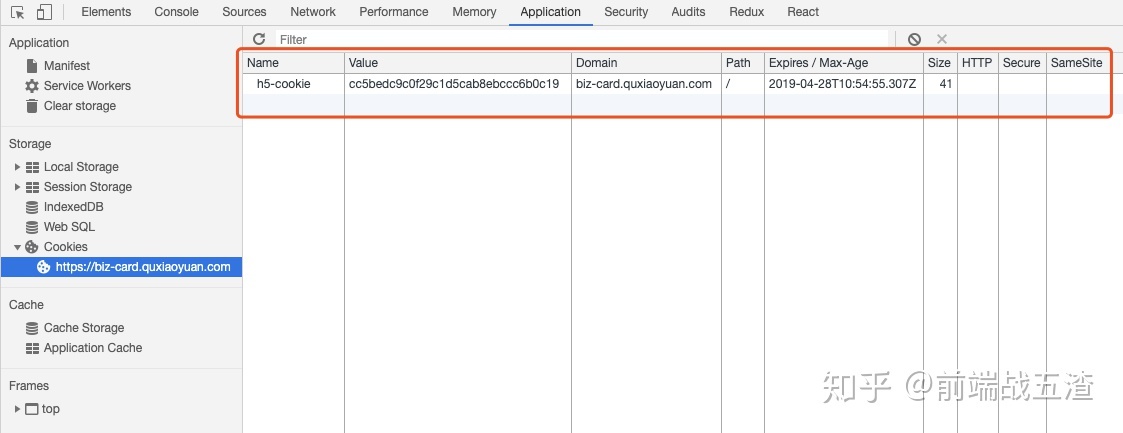Activate the inspect element picker icon
The width and height of the screenshot is (1123, 433).
[18, 12]
